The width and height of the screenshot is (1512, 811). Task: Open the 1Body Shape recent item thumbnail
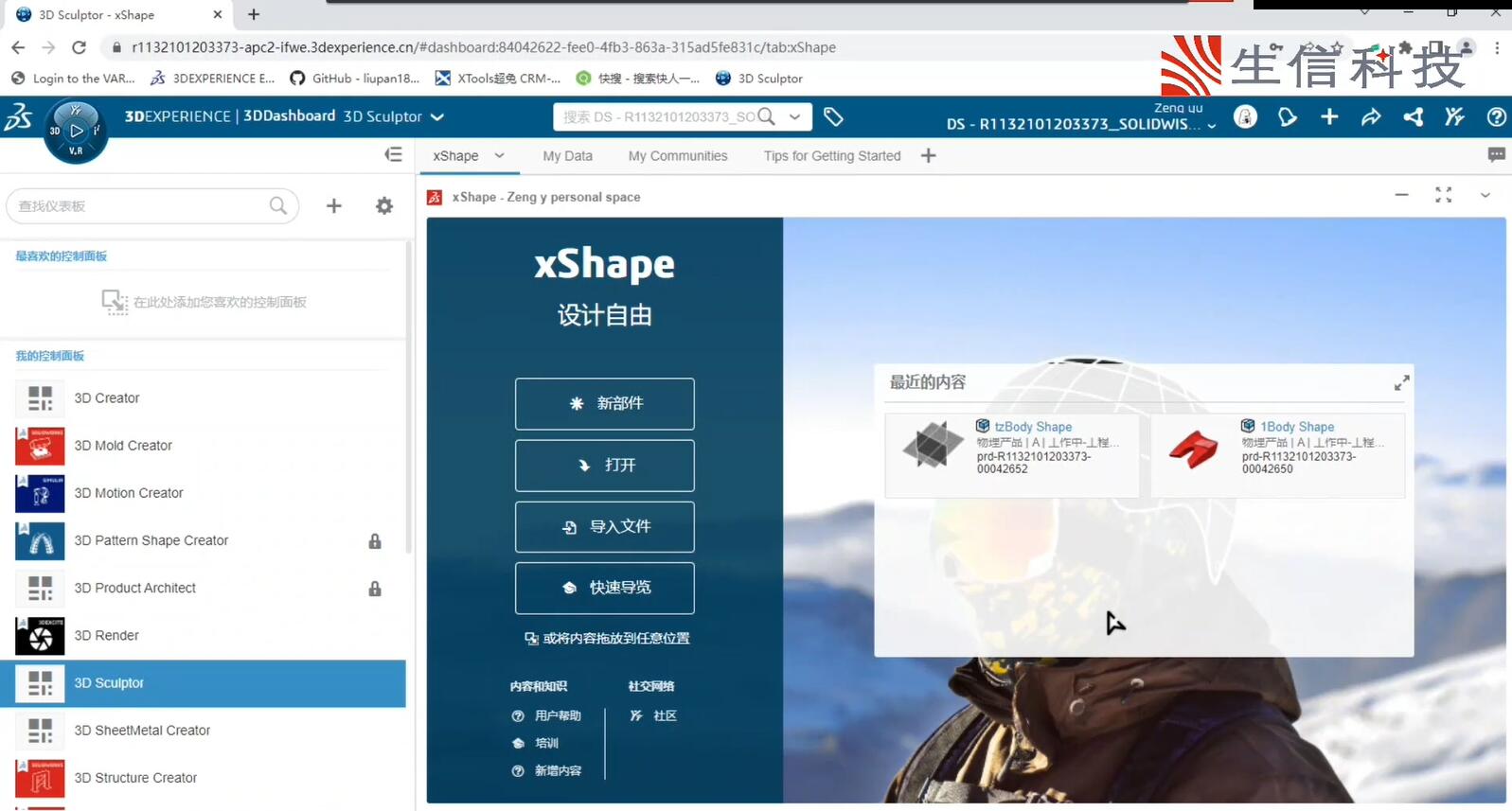(1195, 448)
